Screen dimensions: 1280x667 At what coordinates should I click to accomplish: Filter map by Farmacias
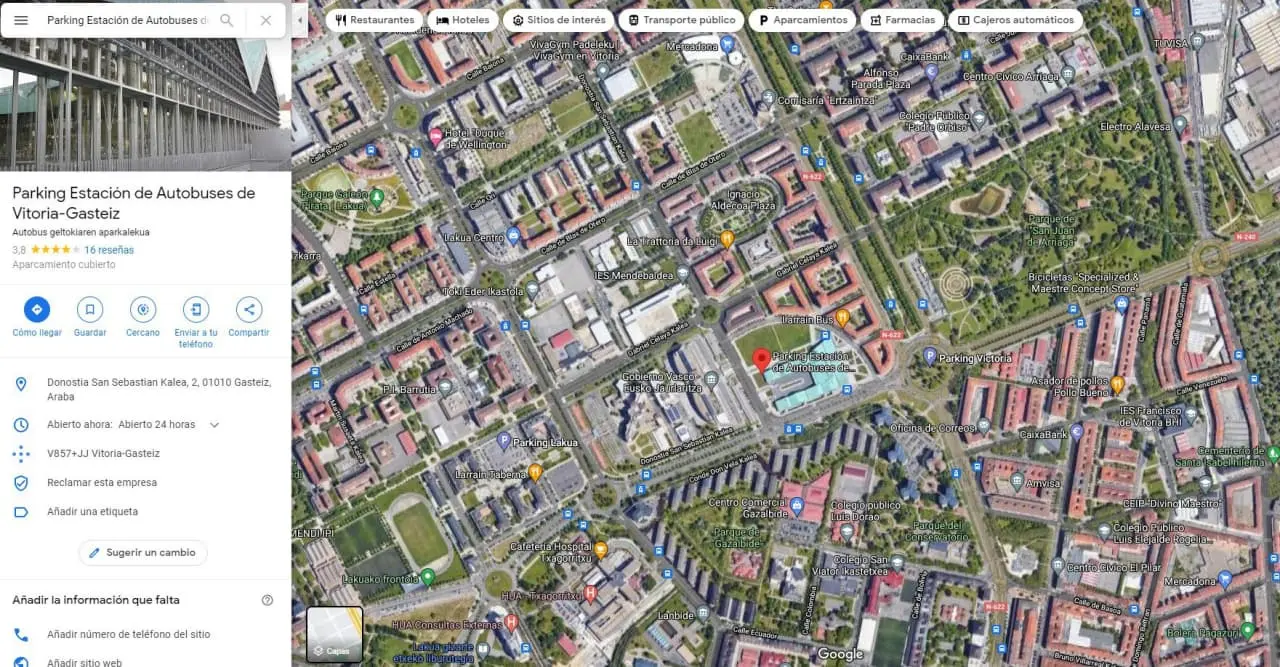coord(901,20)
